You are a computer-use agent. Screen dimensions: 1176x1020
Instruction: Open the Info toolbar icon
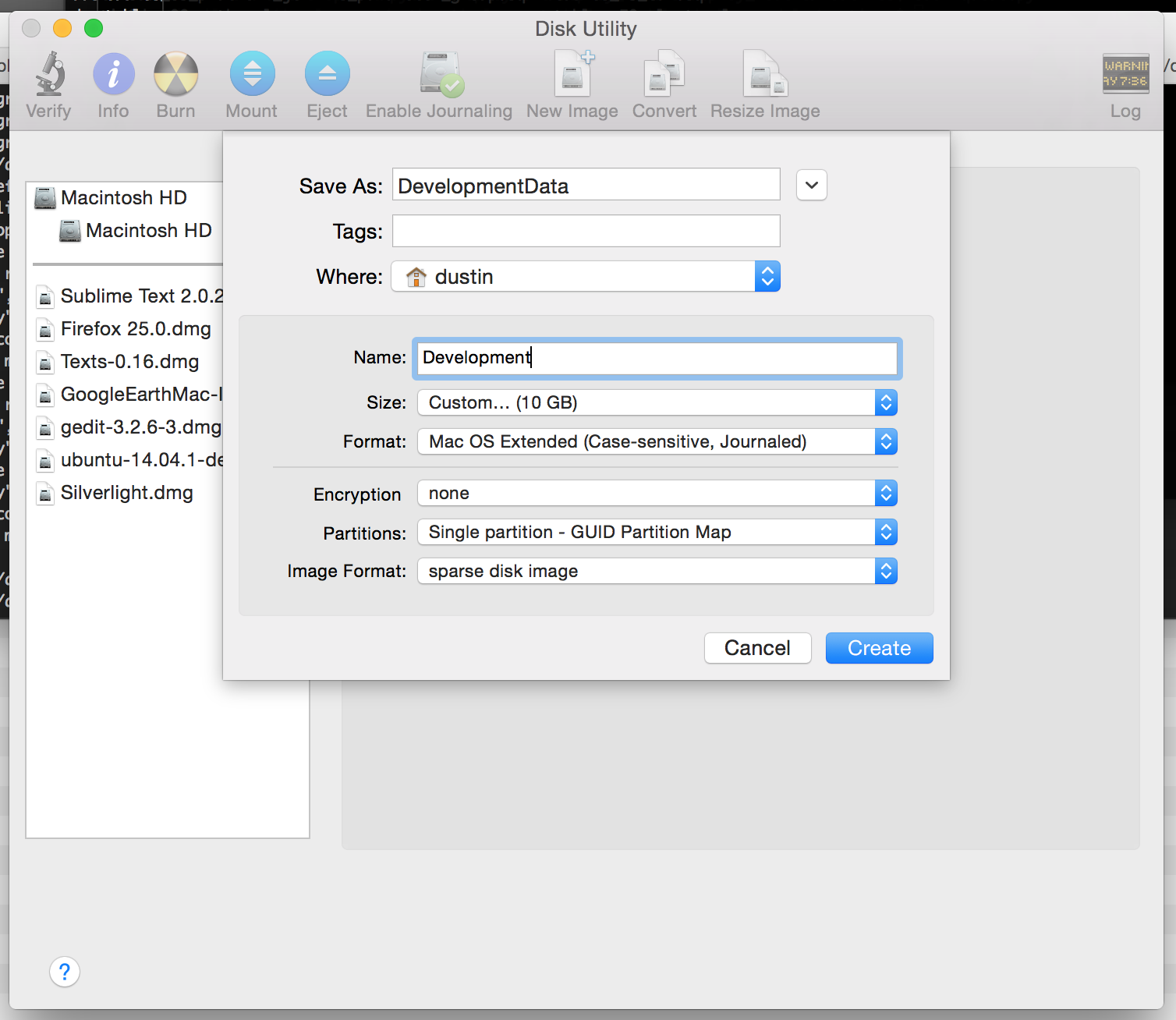tap(113, 74)
